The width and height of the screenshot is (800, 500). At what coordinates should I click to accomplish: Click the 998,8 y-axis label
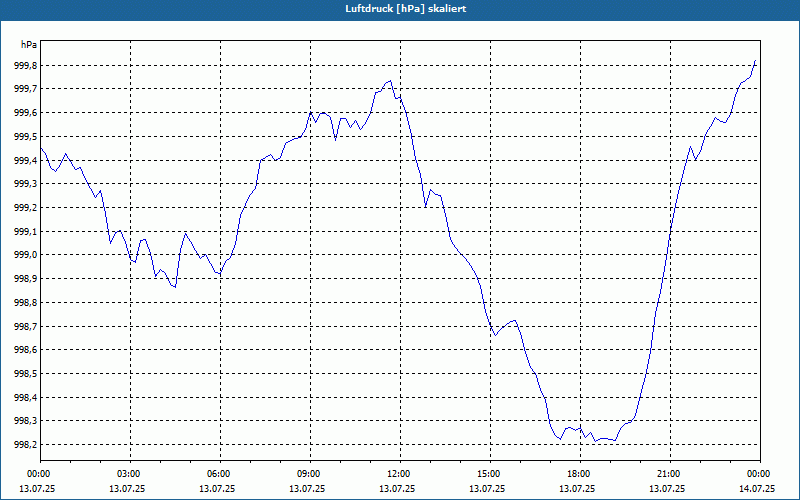[x=25, y=303]
